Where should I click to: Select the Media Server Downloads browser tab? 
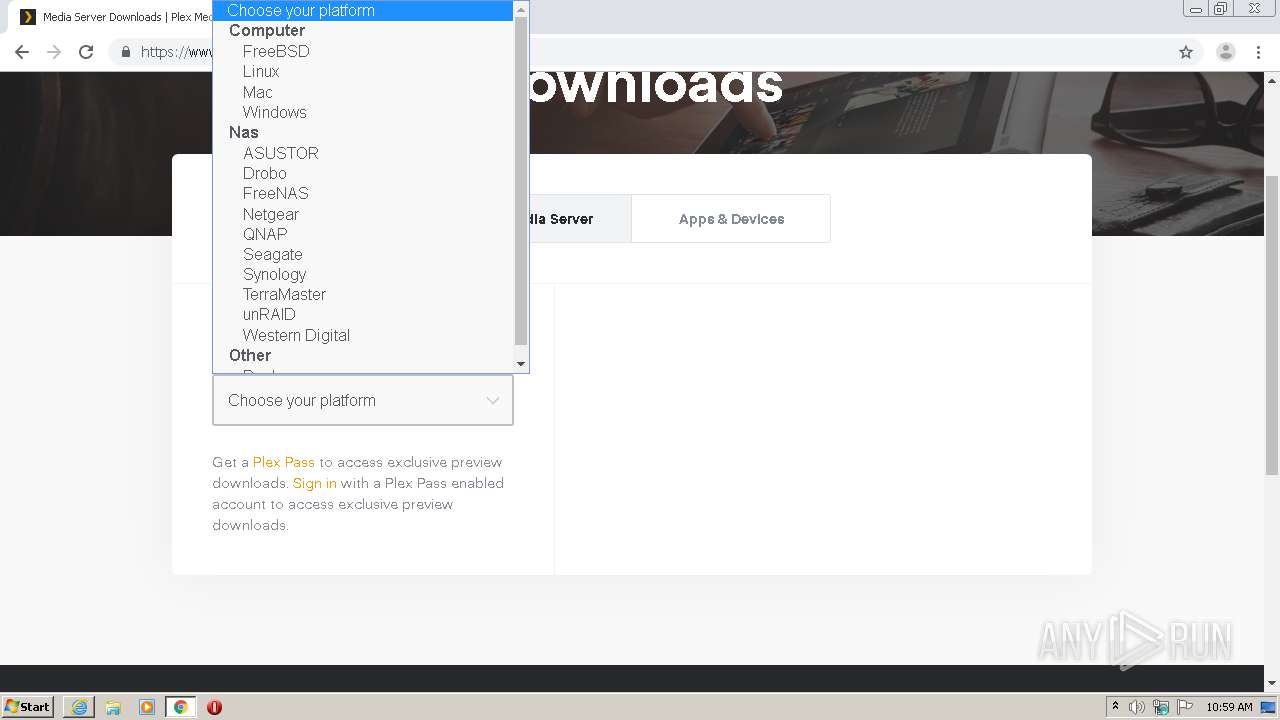point(115,17)
